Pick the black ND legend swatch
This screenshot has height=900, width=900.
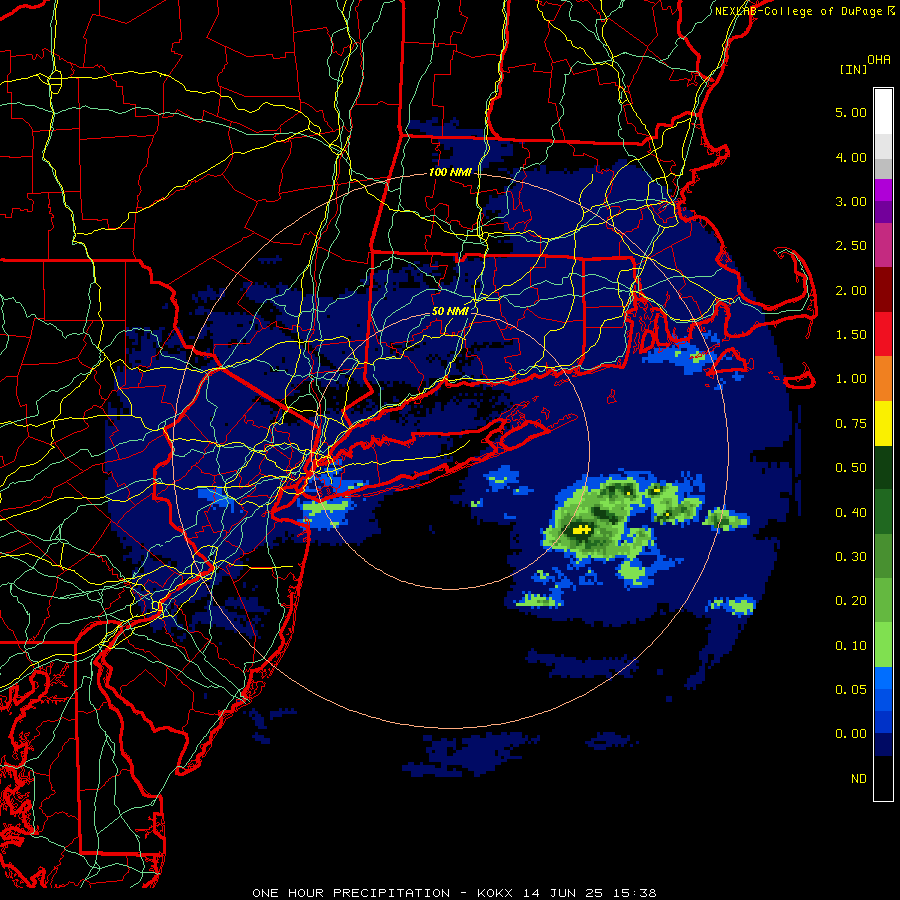pyautogui.click(x=883, y=778)
